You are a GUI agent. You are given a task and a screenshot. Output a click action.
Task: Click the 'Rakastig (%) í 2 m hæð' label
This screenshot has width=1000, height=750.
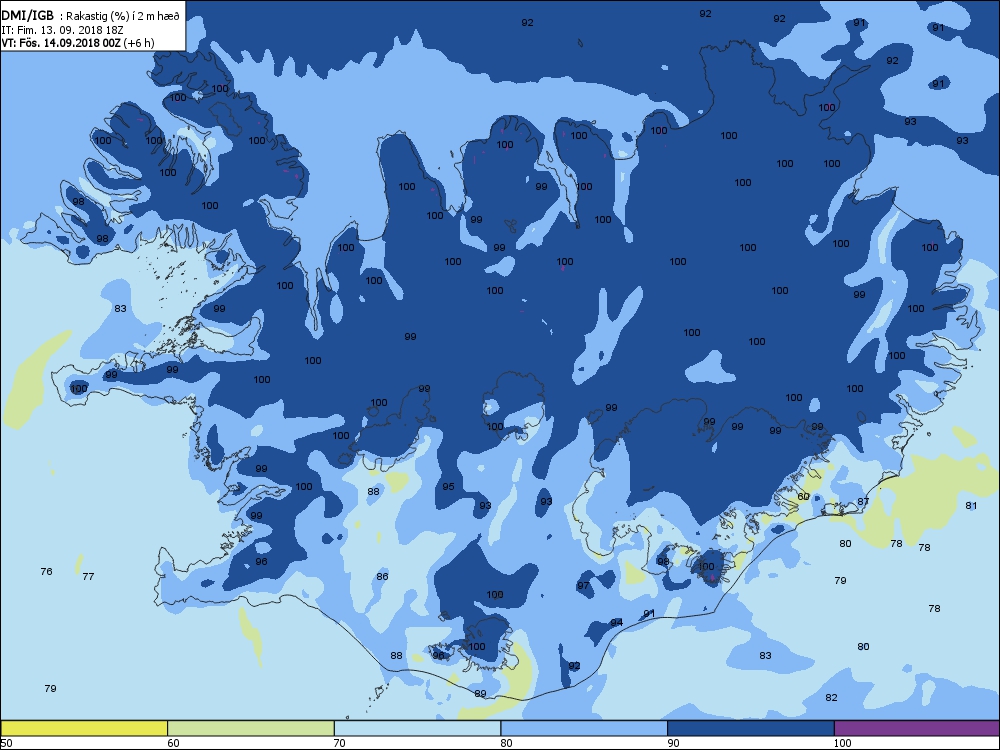pos(122,17)
